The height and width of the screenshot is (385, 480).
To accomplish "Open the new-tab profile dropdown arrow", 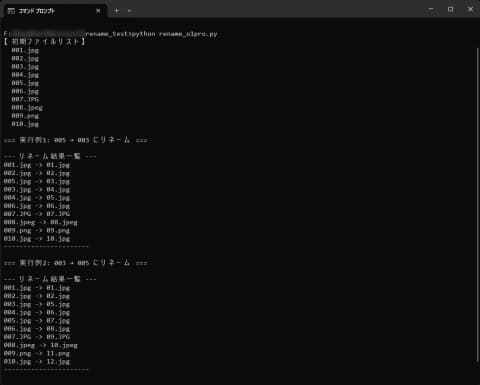I will (130, 11).
